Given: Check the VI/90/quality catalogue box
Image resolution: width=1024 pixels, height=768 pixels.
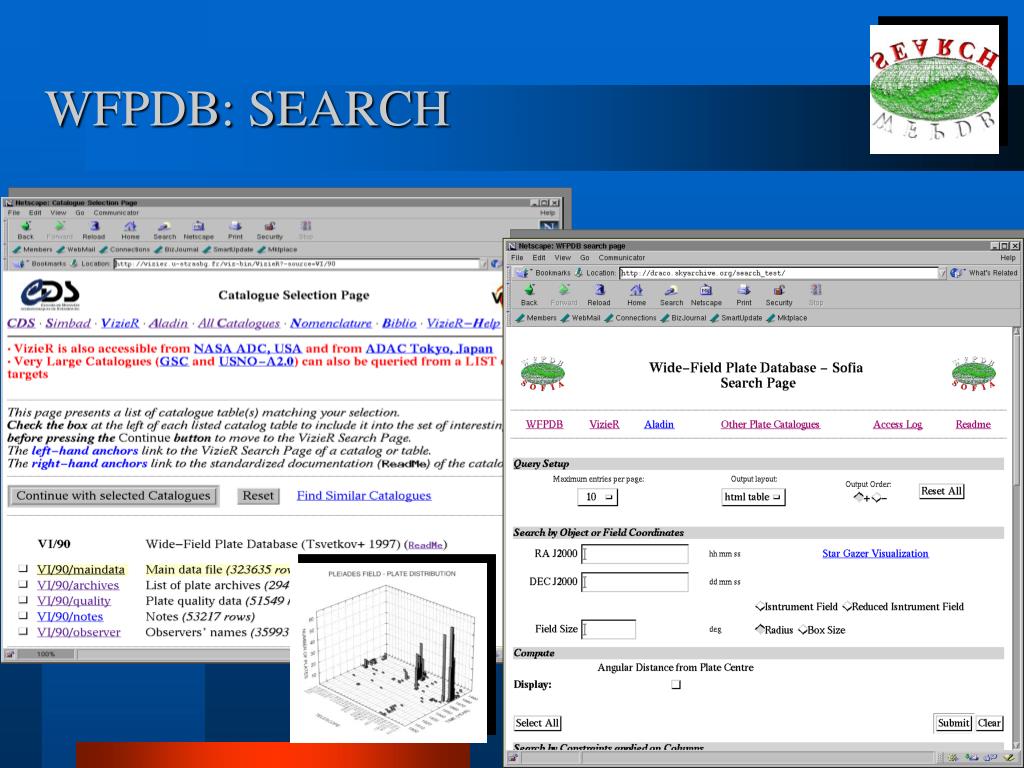Looking at the screenshot, I should [24, 600].
